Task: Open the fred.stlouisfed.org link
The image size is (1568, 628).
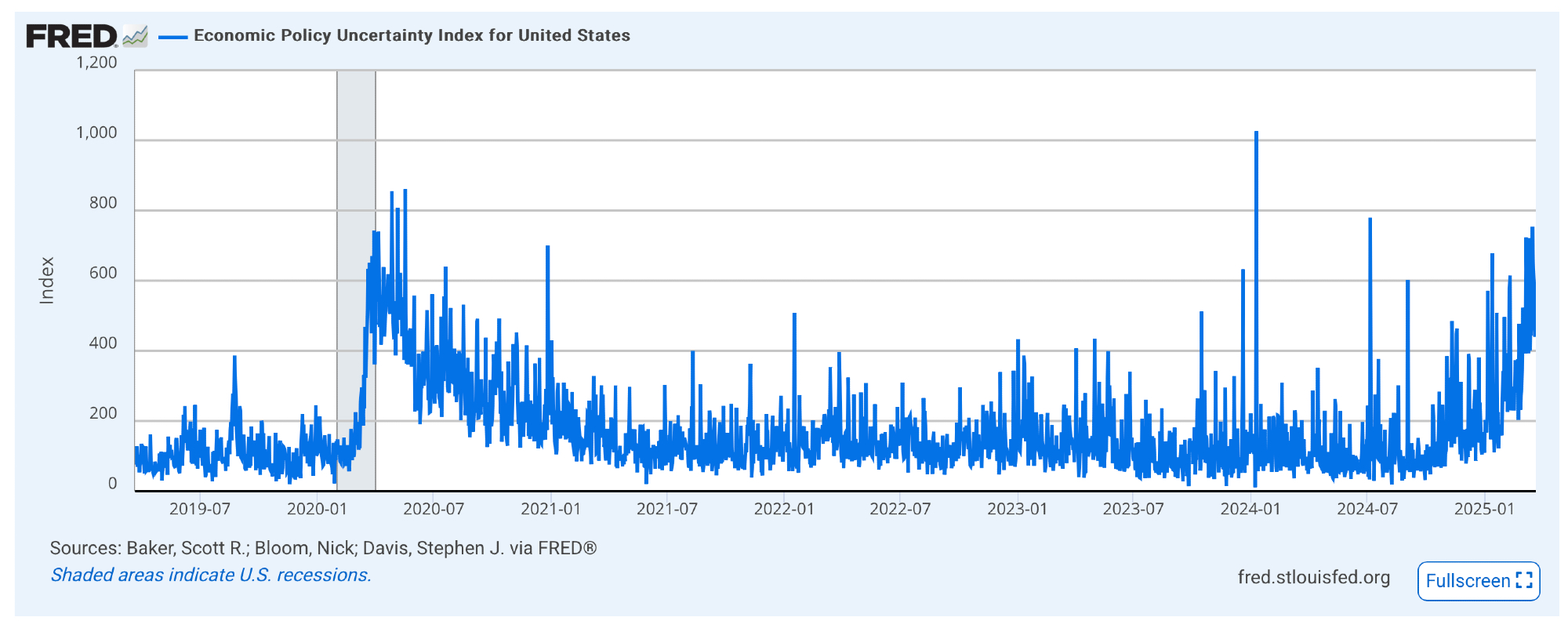Action: tap(1313, 578)
